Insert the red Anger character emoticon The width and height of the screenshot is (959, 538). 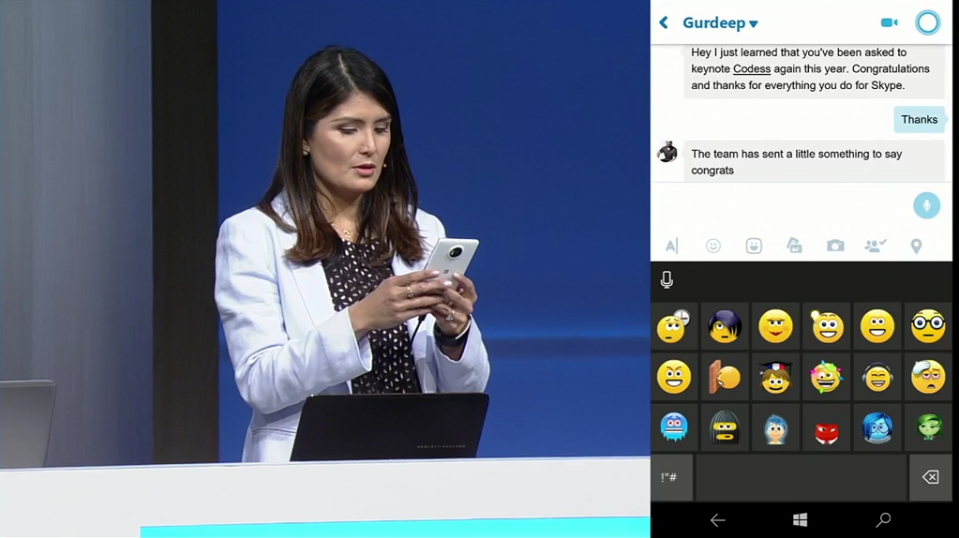[x=827, y=427]
